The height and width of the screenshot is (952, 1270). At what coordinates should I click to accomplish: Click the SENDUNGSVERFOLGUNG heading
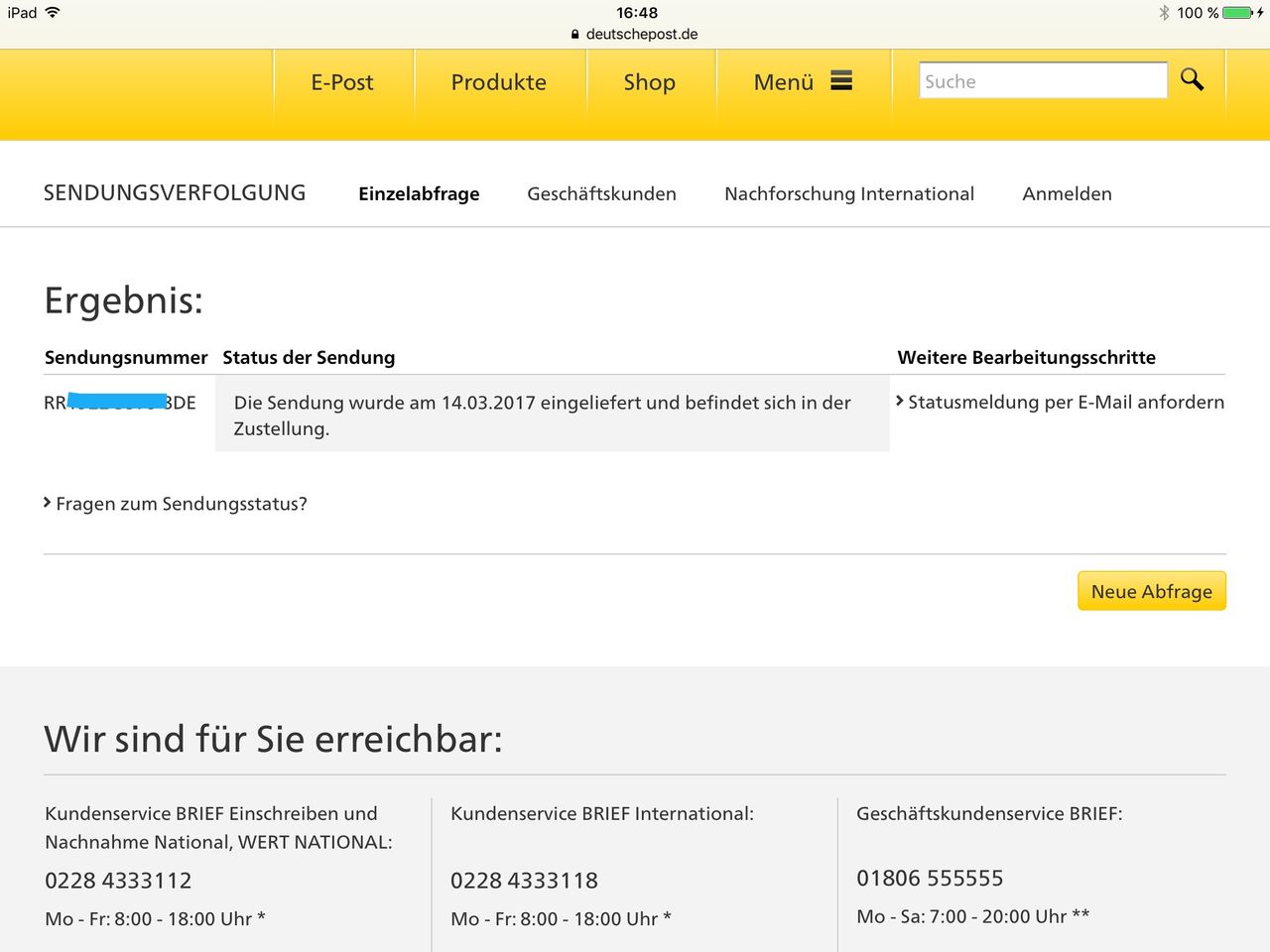tap(175, 193)
